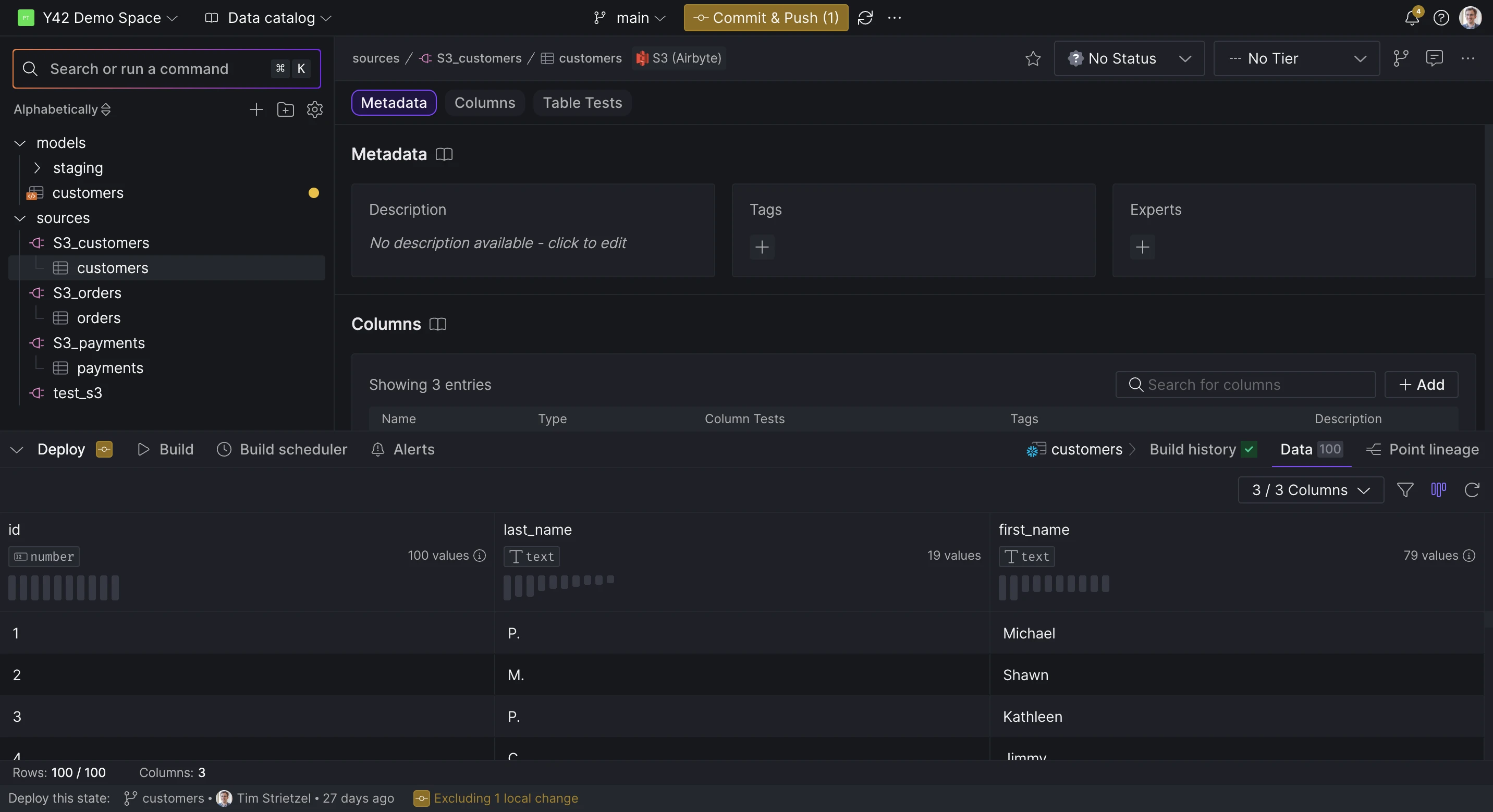Click the Add button for new column

[x=1422, y=384]
